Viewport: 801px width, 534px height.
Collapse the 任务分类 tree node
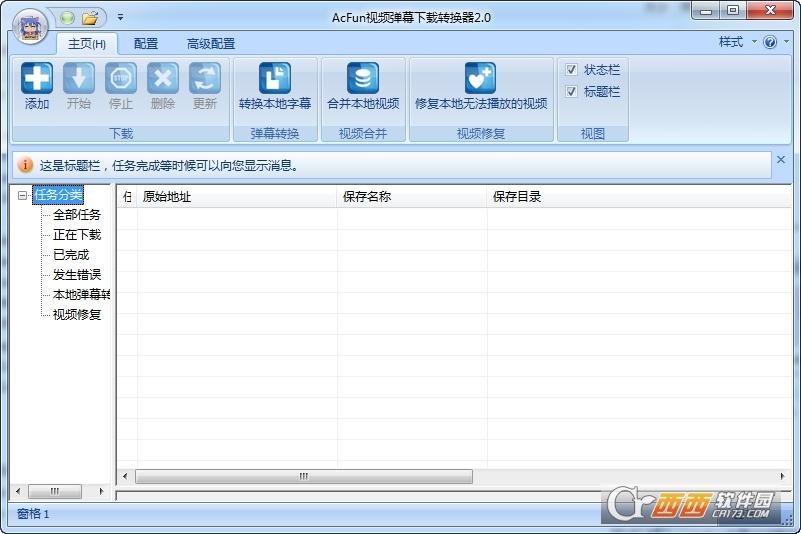pyautogui.click(x=22, y=195)
